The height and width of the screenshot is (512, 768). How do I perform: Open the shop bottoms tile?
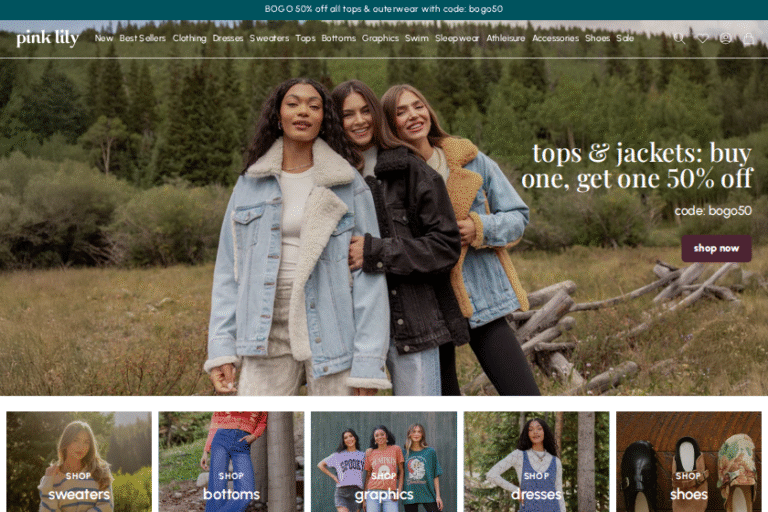231,462
